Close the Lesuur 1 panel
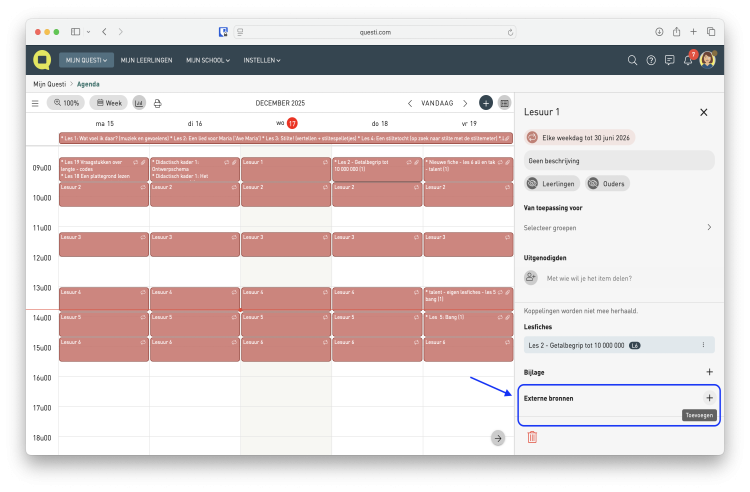 704,112
